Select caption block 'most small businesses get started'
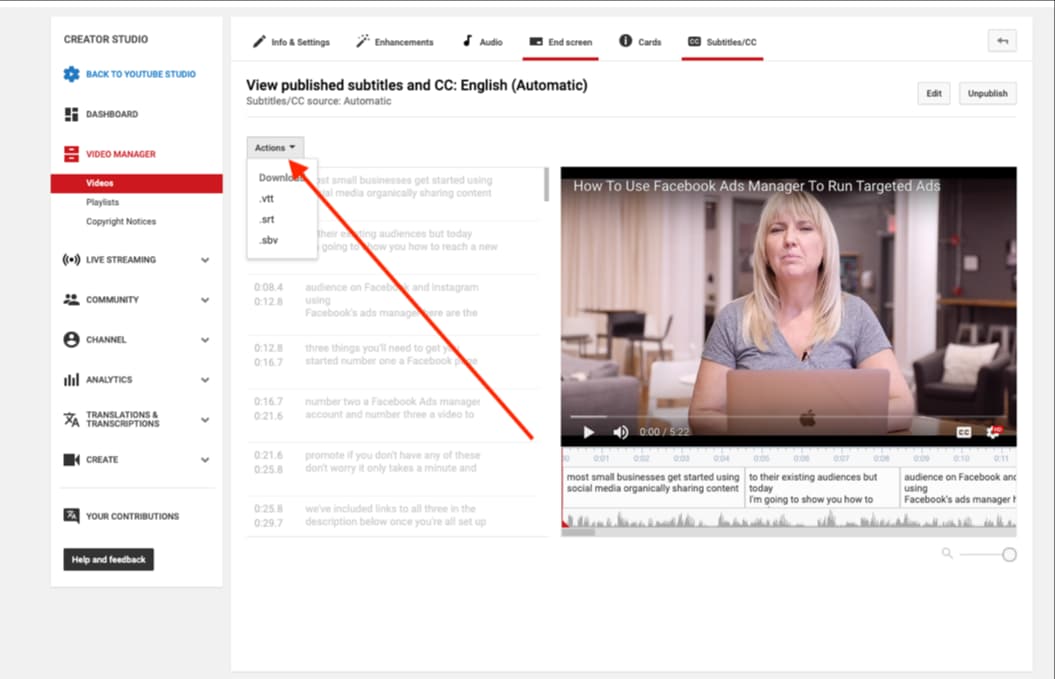This screenshot has width=1055, height=679. point(653,488)
